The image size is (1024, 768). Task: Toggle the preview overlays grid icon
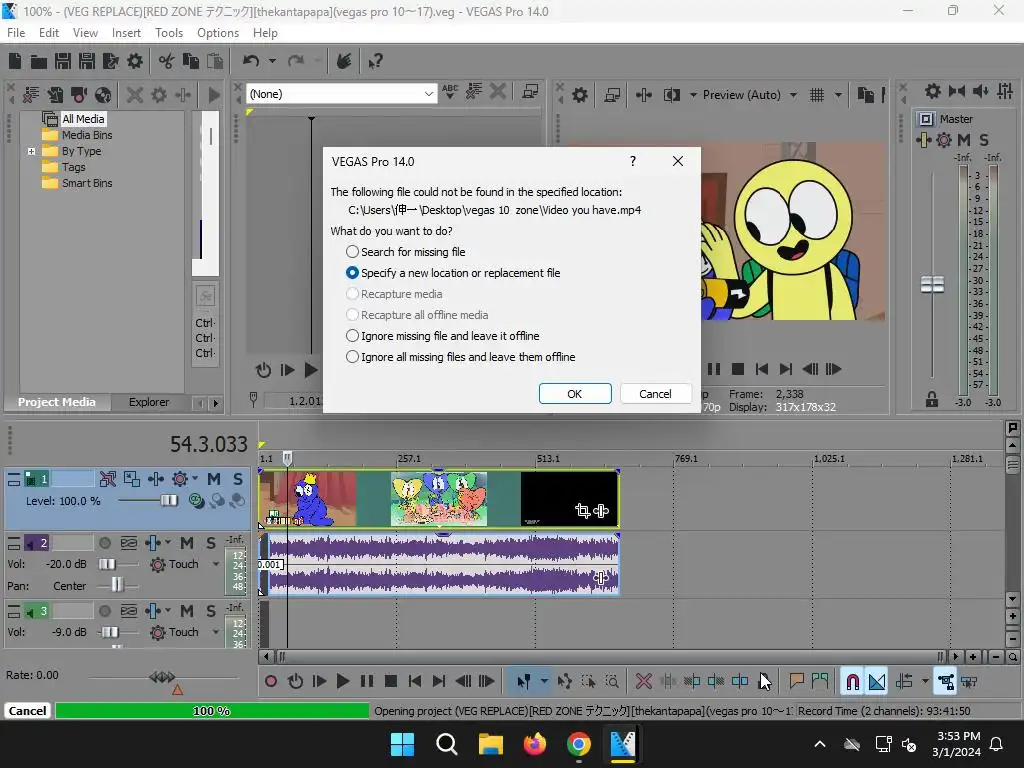pyautogui.click(x=817, y=95)
